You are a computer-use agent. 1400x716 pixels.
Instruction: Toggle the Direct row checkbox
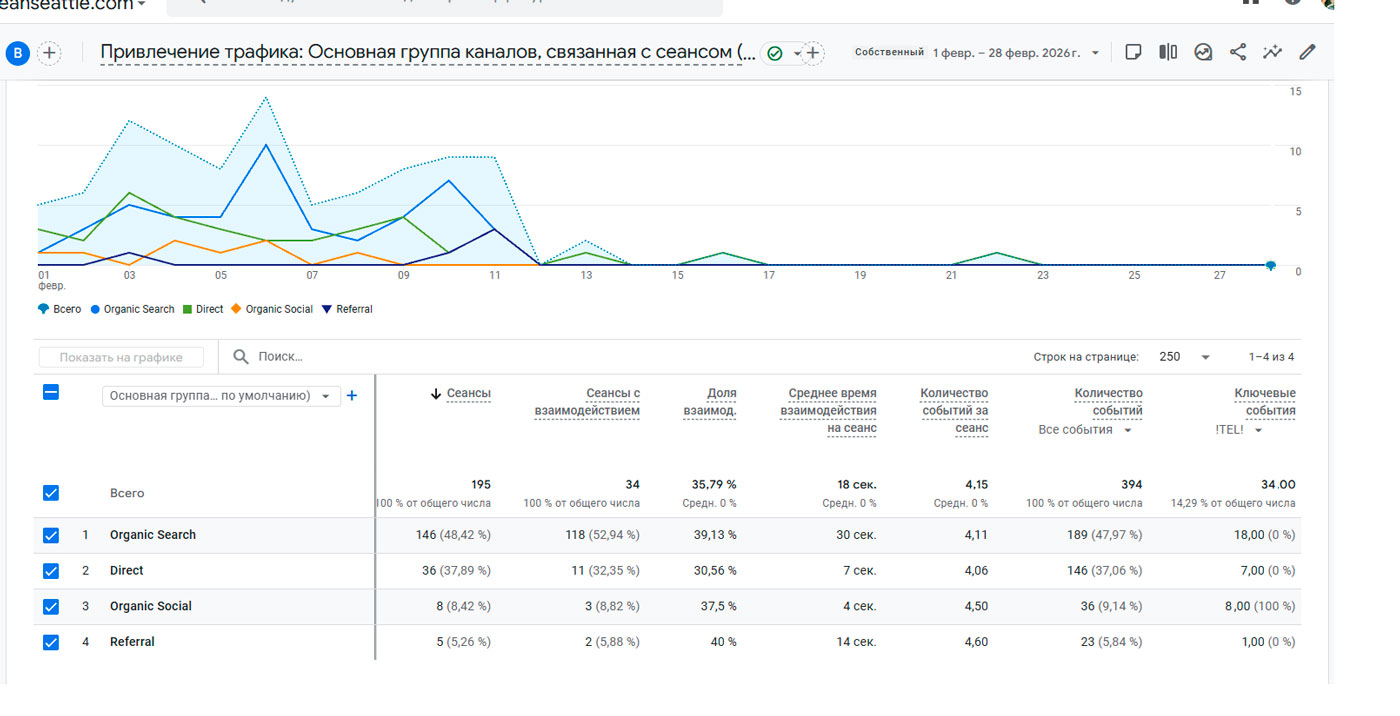pyautogui.click(x=51, y=571)
